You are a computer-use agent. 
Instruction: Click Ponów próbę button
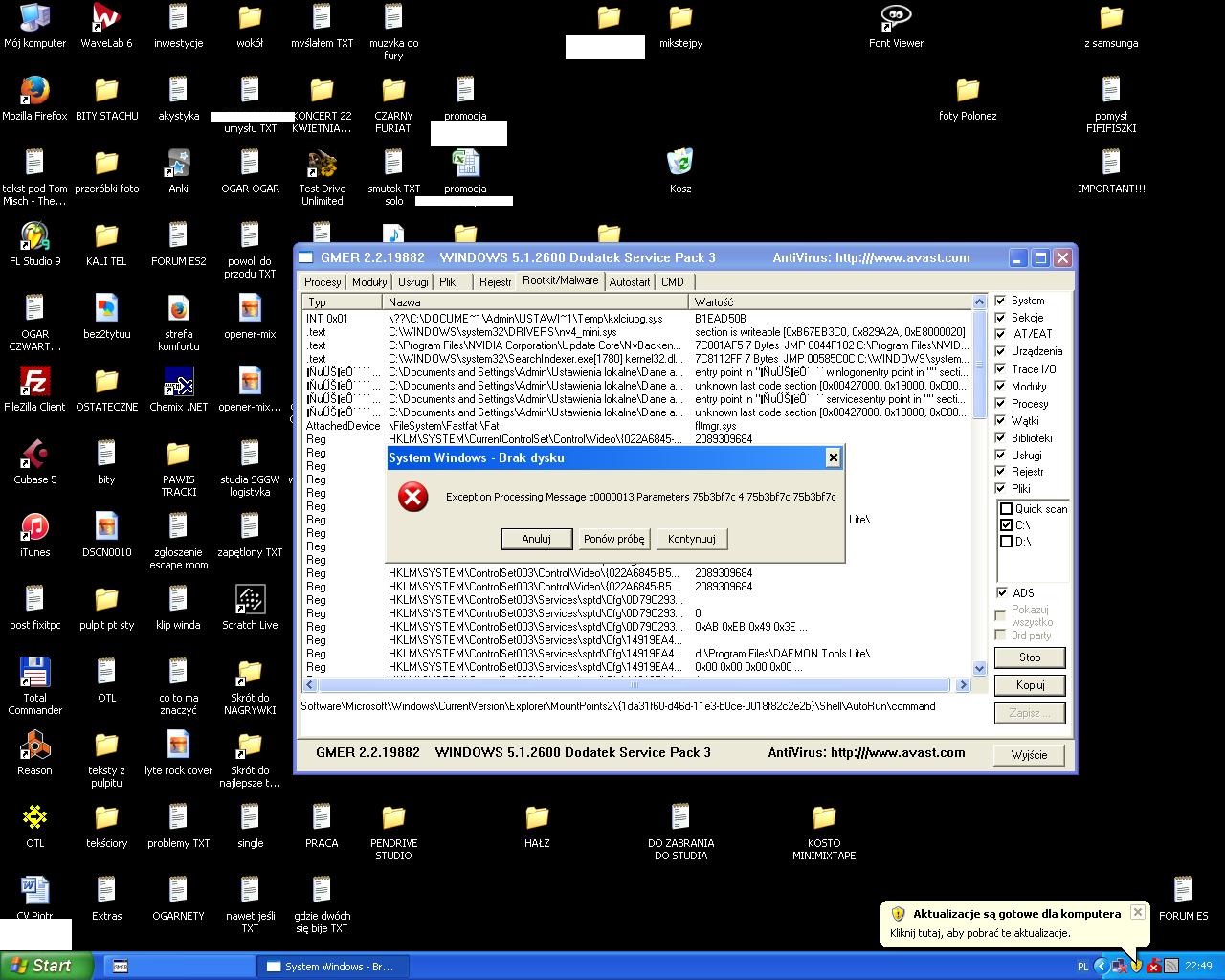click(614, 539)
